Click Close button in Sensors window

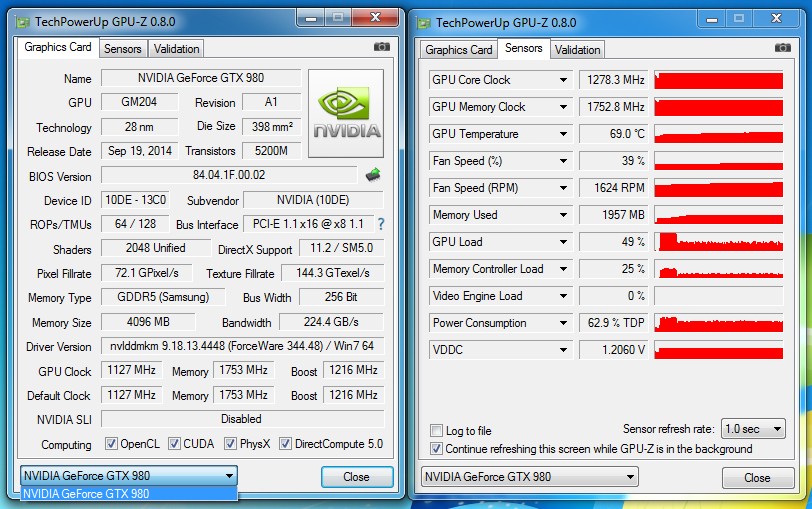coord(758,477)
